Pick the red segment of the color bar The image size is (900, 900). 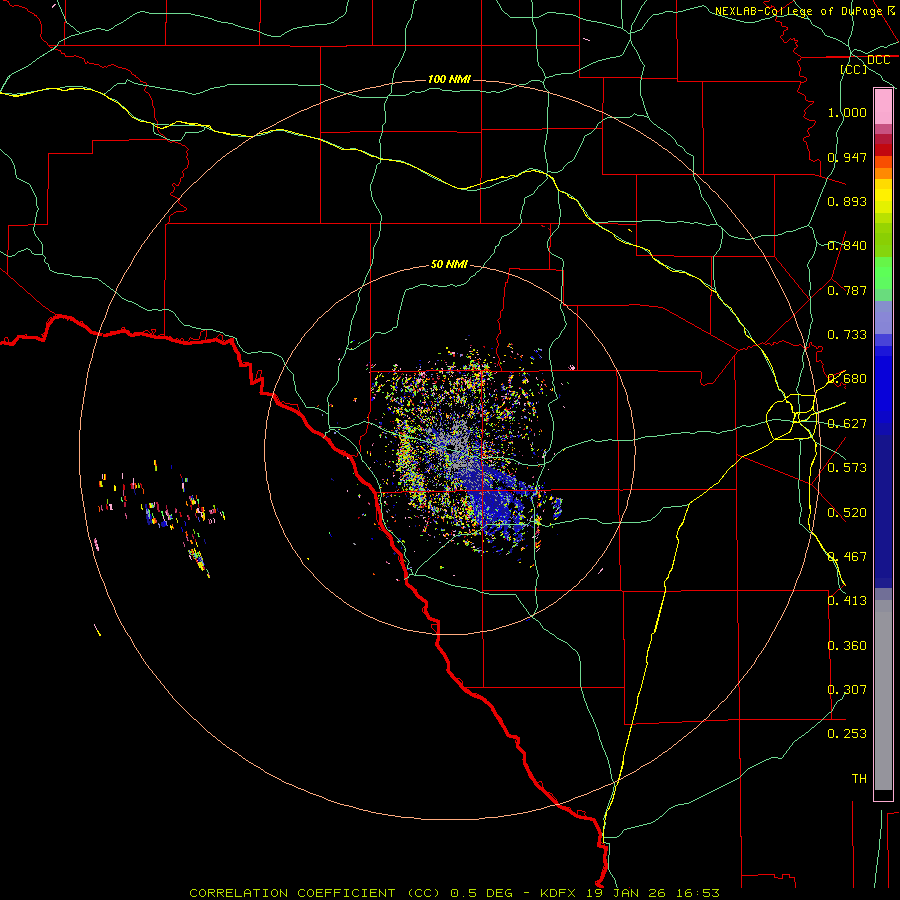[883, 149]
